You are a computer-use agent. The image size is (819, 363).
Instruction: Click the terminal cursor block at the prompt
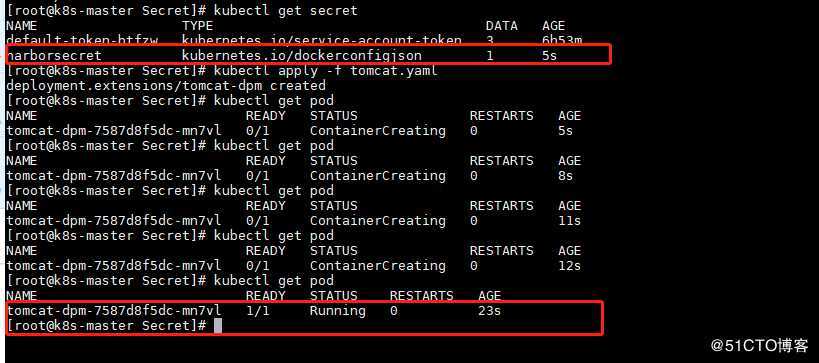point(218,325)
